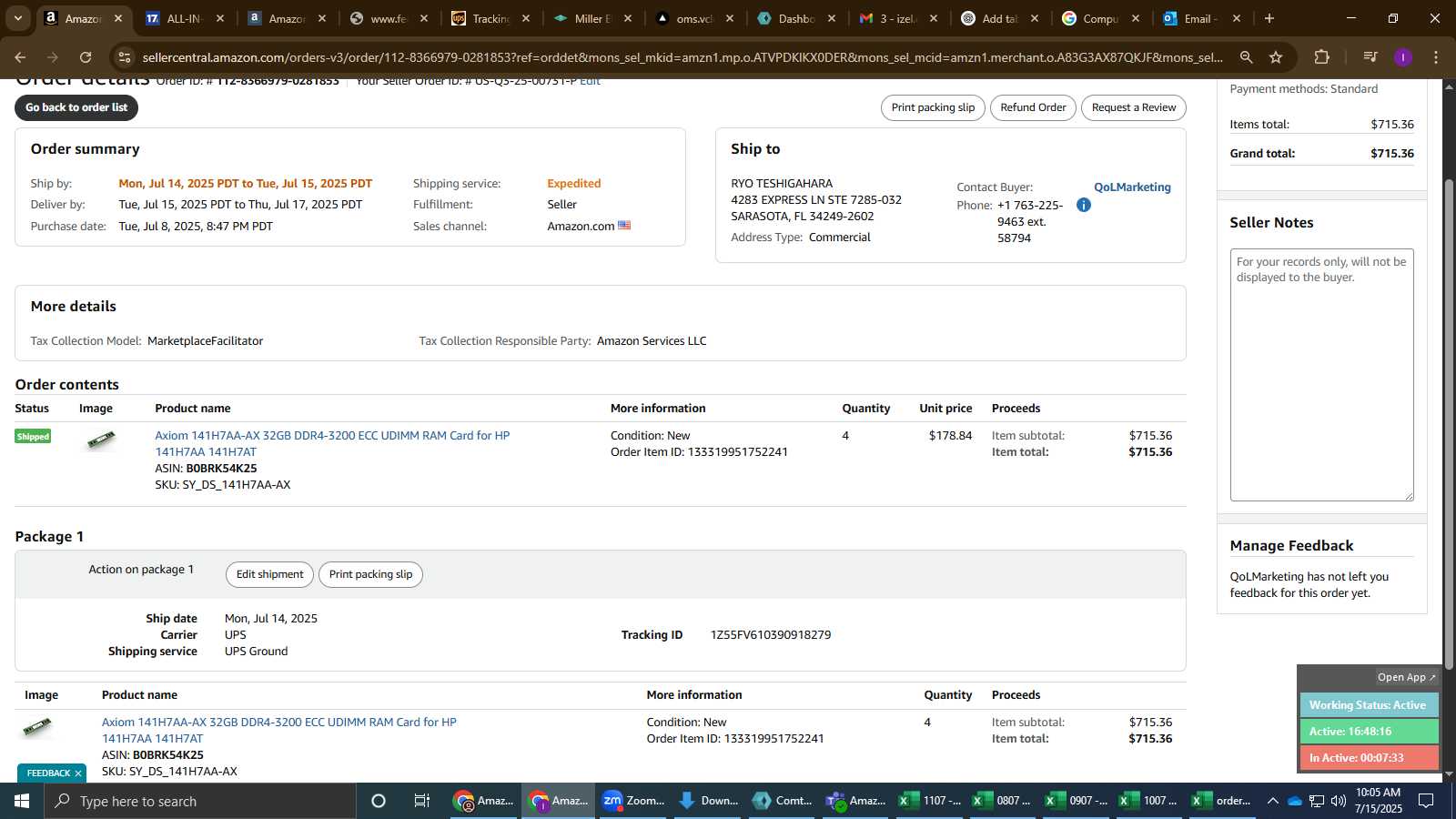Click volume speaker icon in tray
Screen dimensions: 1456x819
coord(1339,802)
